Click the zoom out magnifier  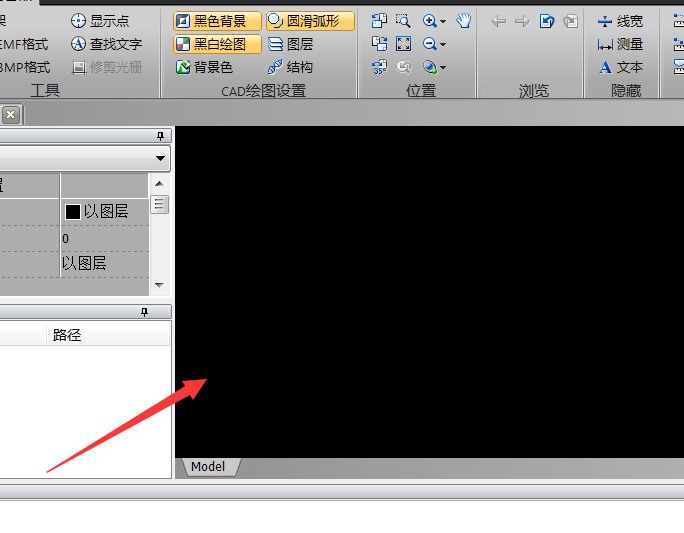tap(429, 44)
